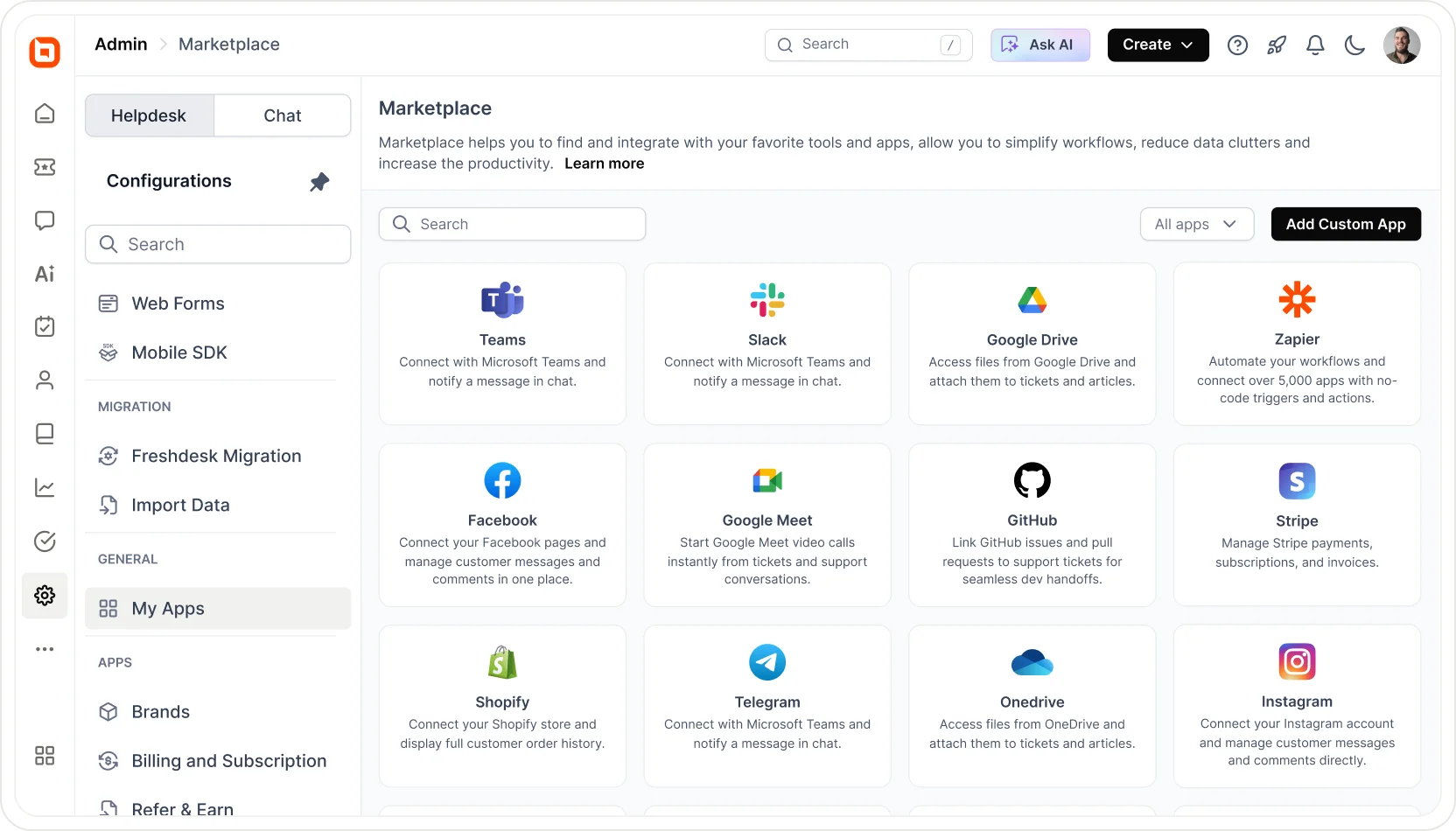Open the Google Drive app card
The height and width of the screenshot is (831, 1456).
pos(1032,344)
